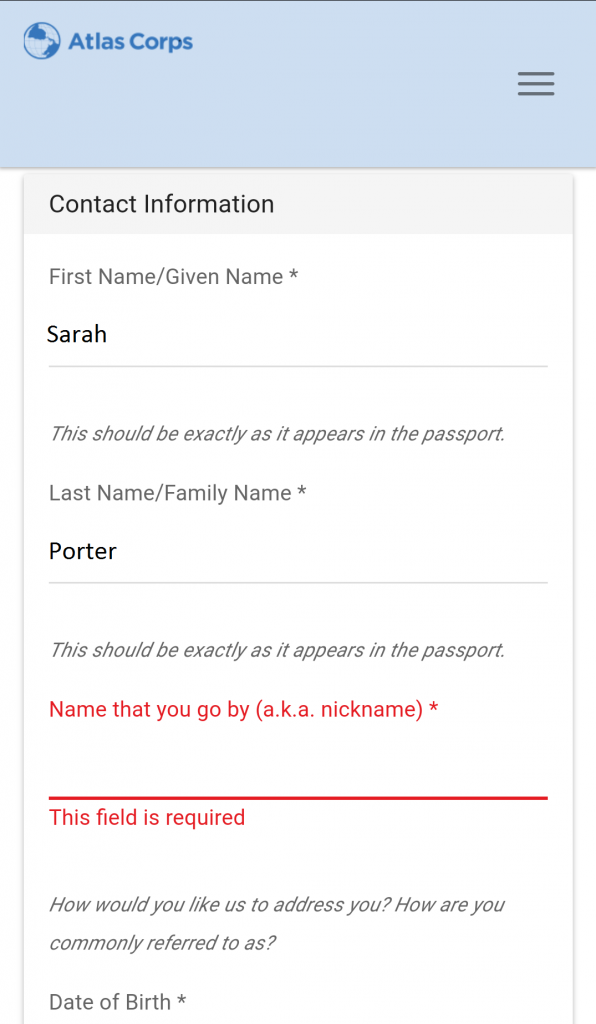The image size is (596, 1024).
Task: Focus the First Name field containing Sarah
Action: [298, 334]
